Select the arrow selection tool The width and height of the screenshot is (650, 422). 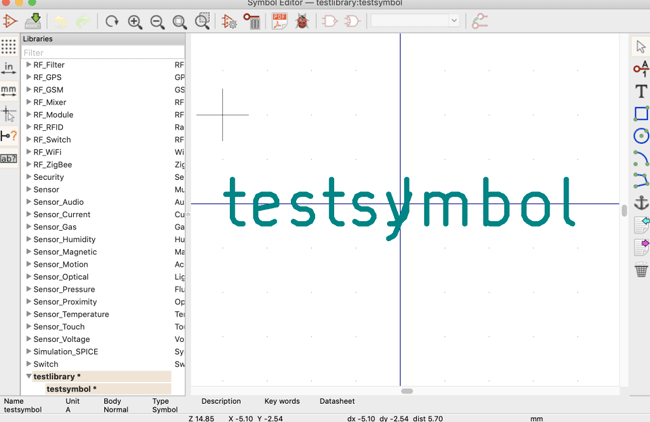641,46
